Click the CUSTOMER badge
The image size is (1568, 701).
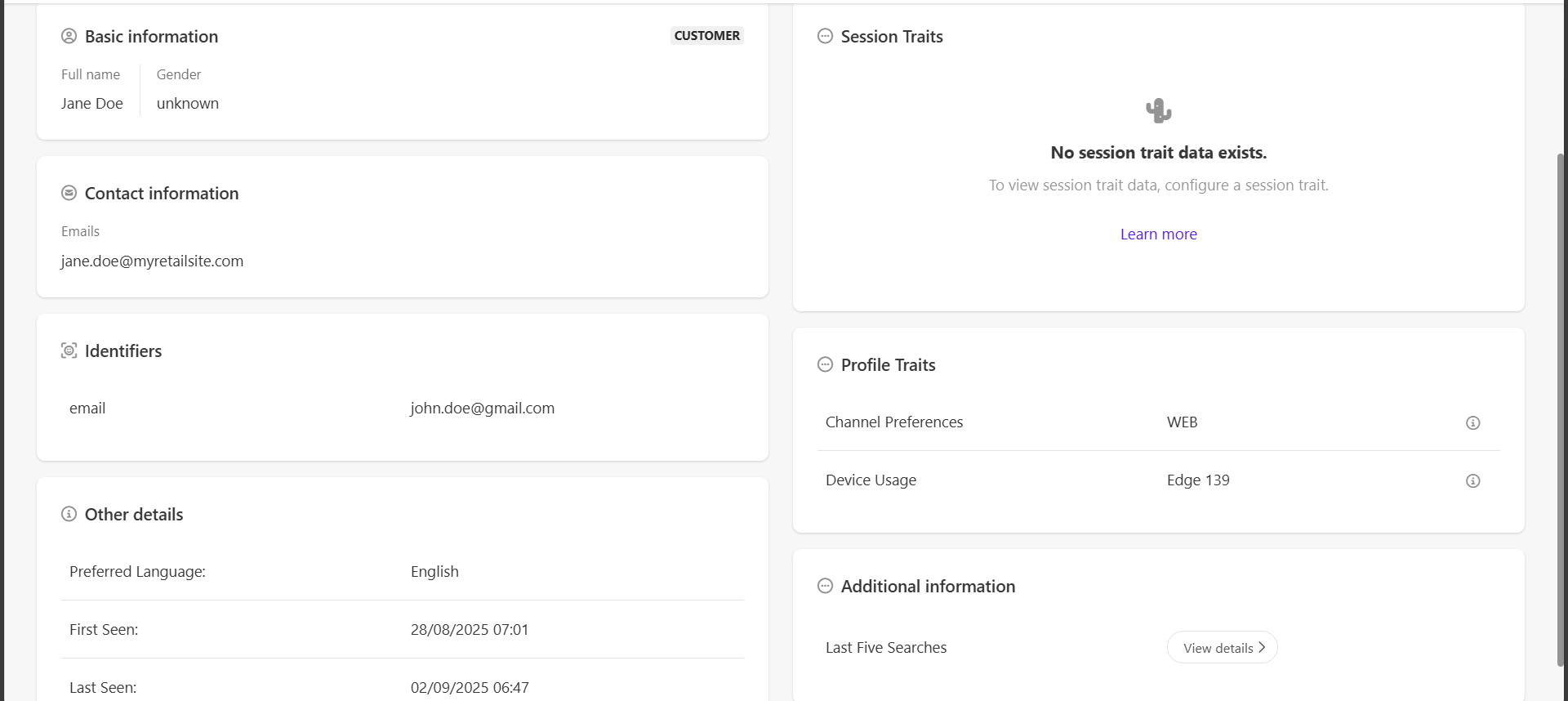click(x=706, y=36)
